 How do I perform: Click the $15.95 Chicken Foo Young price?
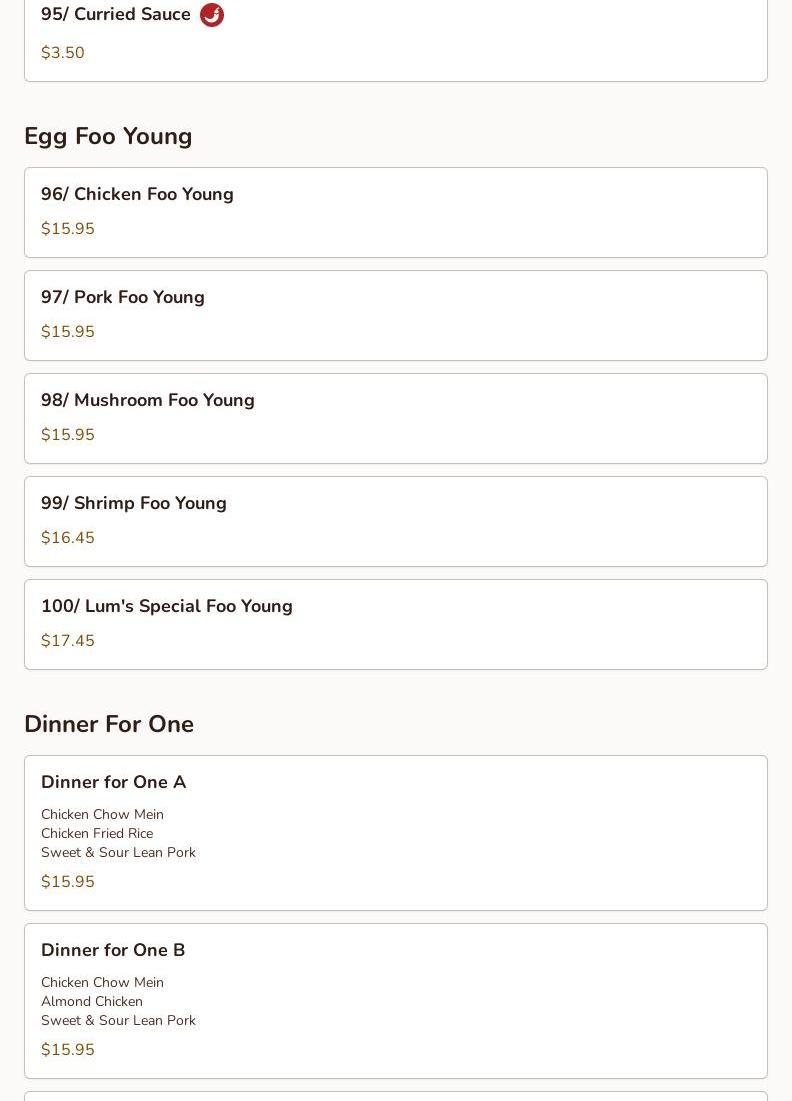click(68, 229)
